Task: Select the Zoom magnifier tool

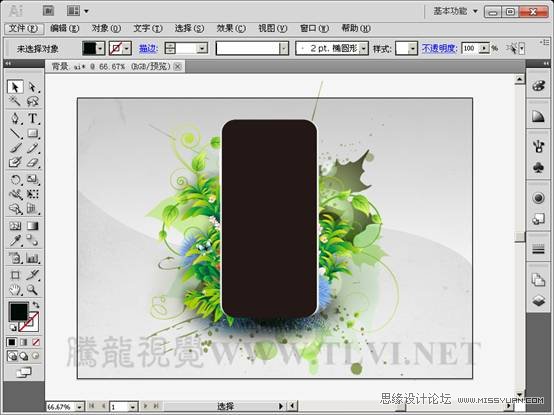Action: point(33,290)
